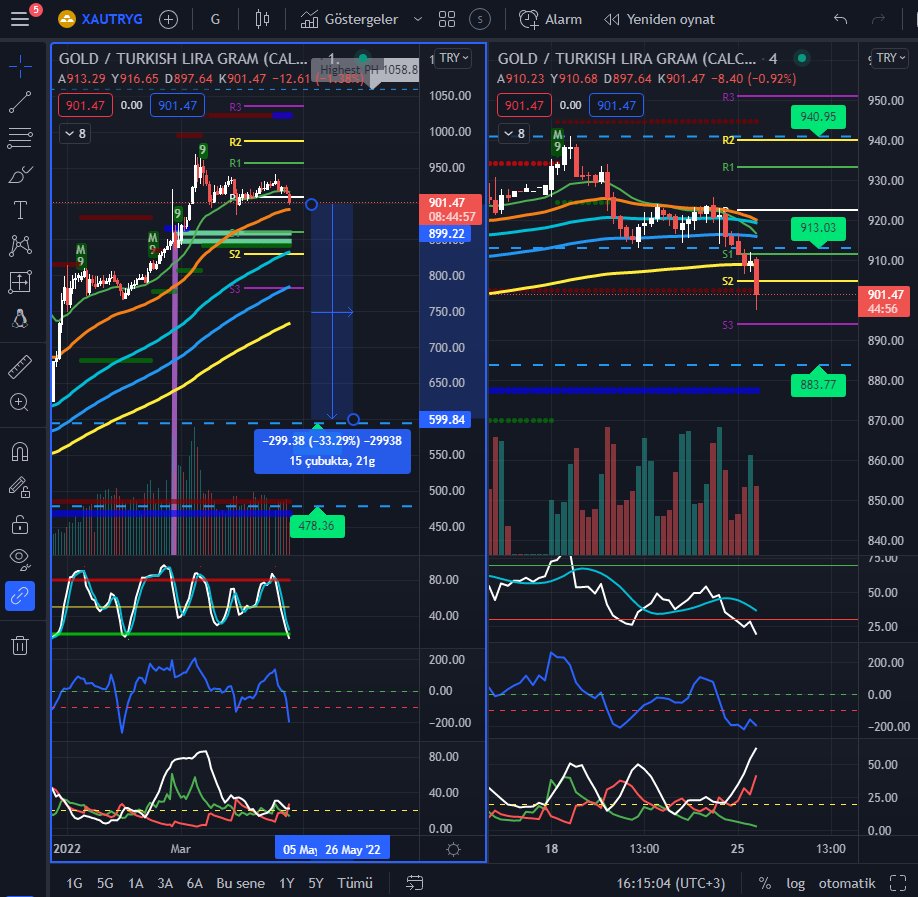Expand indicator legend in left chart
This screenshot has width=918, height=897.
tap(75, 133)
